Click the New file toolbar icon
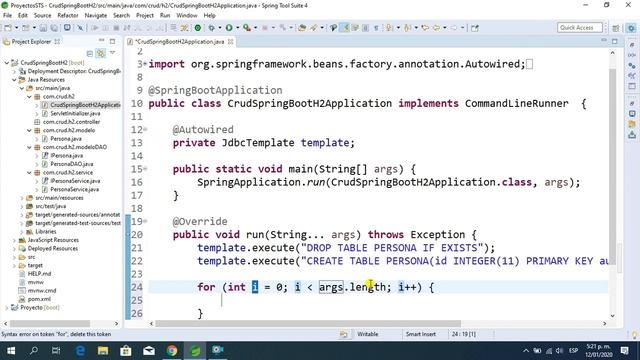 (x=8, y=28)
